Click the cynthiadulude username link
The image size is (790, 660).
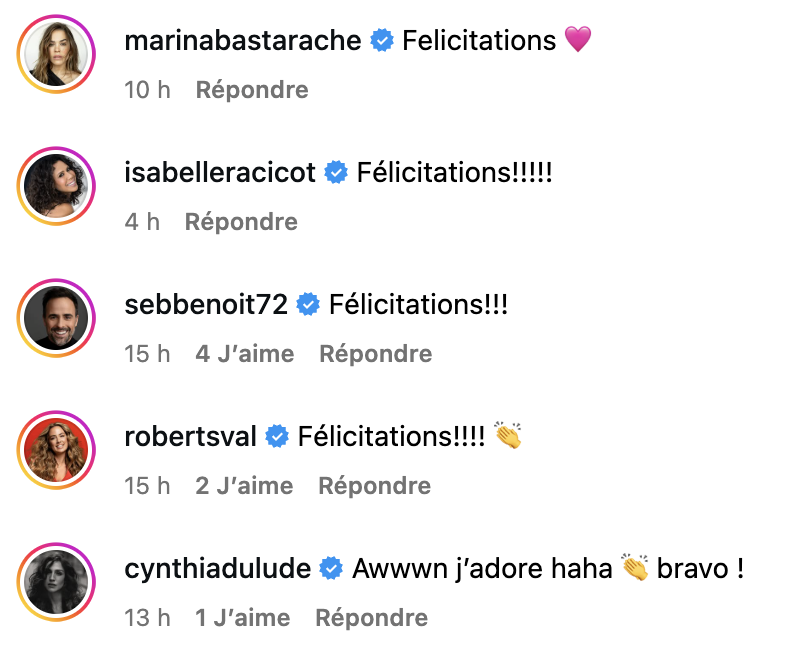218,568
